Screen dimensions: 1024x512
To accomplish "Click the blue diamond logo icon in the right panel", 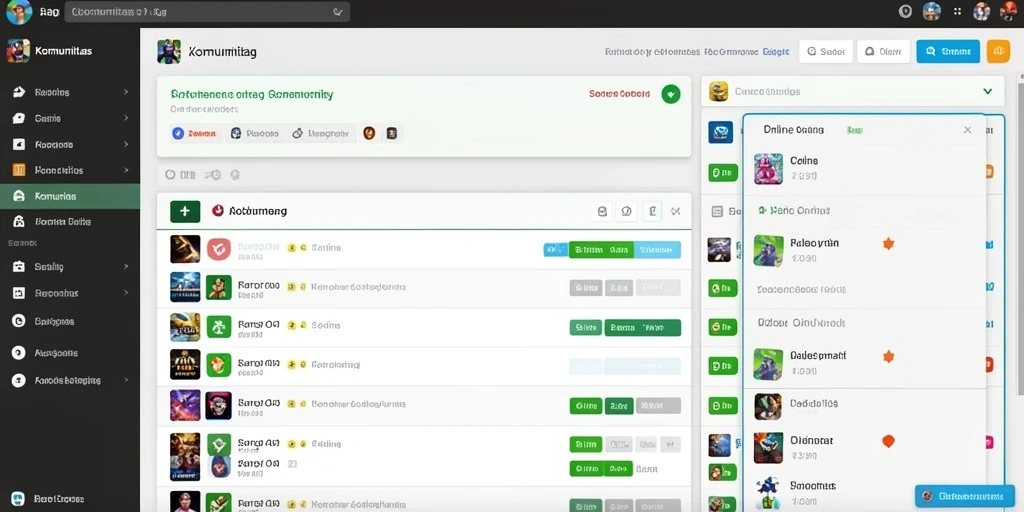I will point(720,132).
